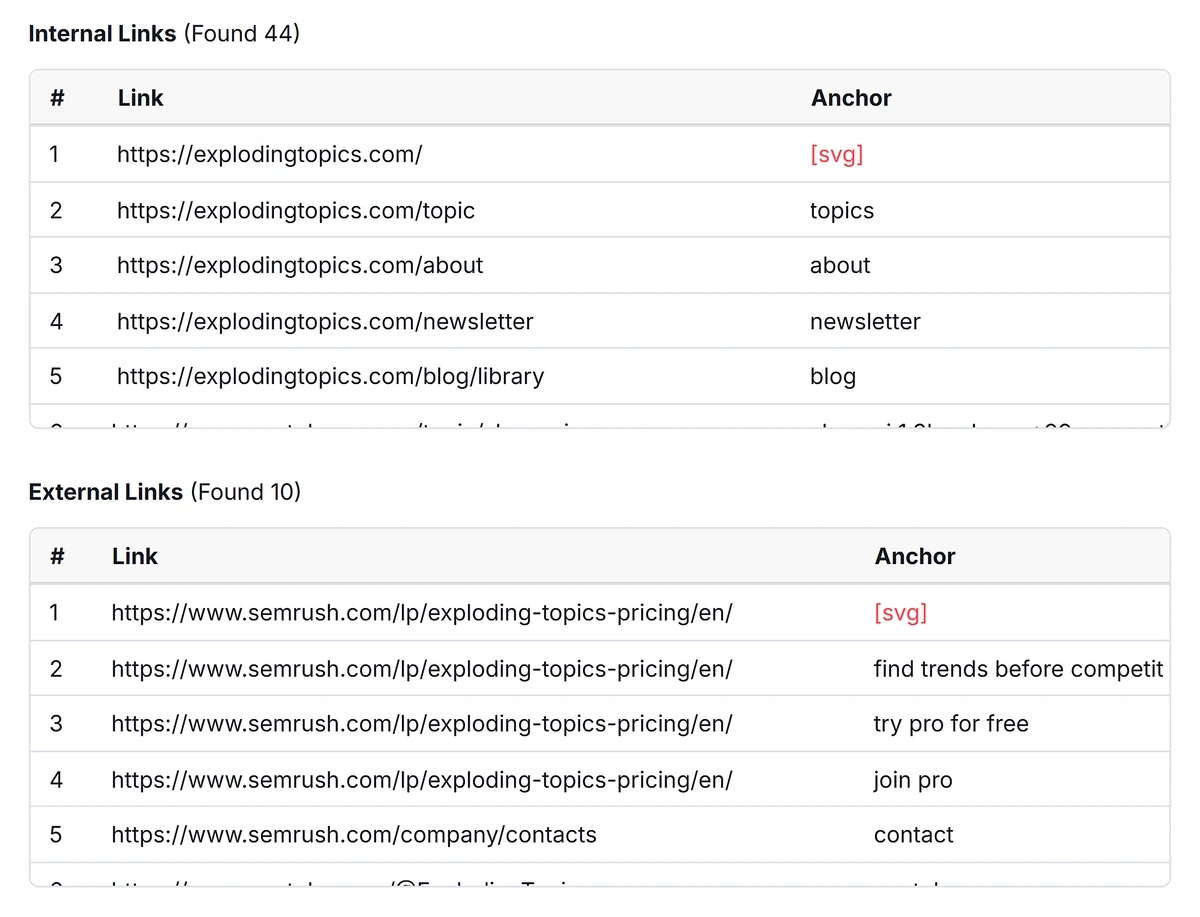The width and height of the screenshot is (1200, 917).
Task: Click the Anchor column header in Internal Links table
Action: click(851, 98)
